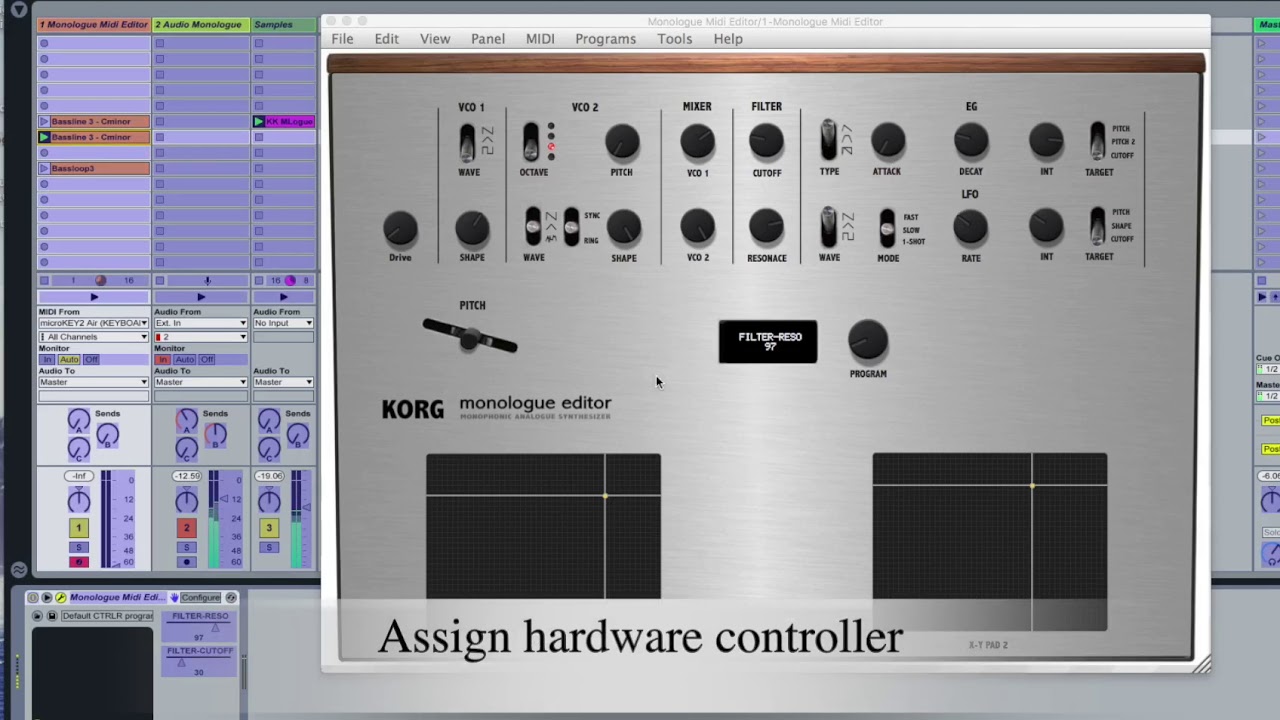Toggle the VCO 2 Sync/Ring switch
Image resolution: width=1280 pixels, height=720 pixels.
[571, 227]
